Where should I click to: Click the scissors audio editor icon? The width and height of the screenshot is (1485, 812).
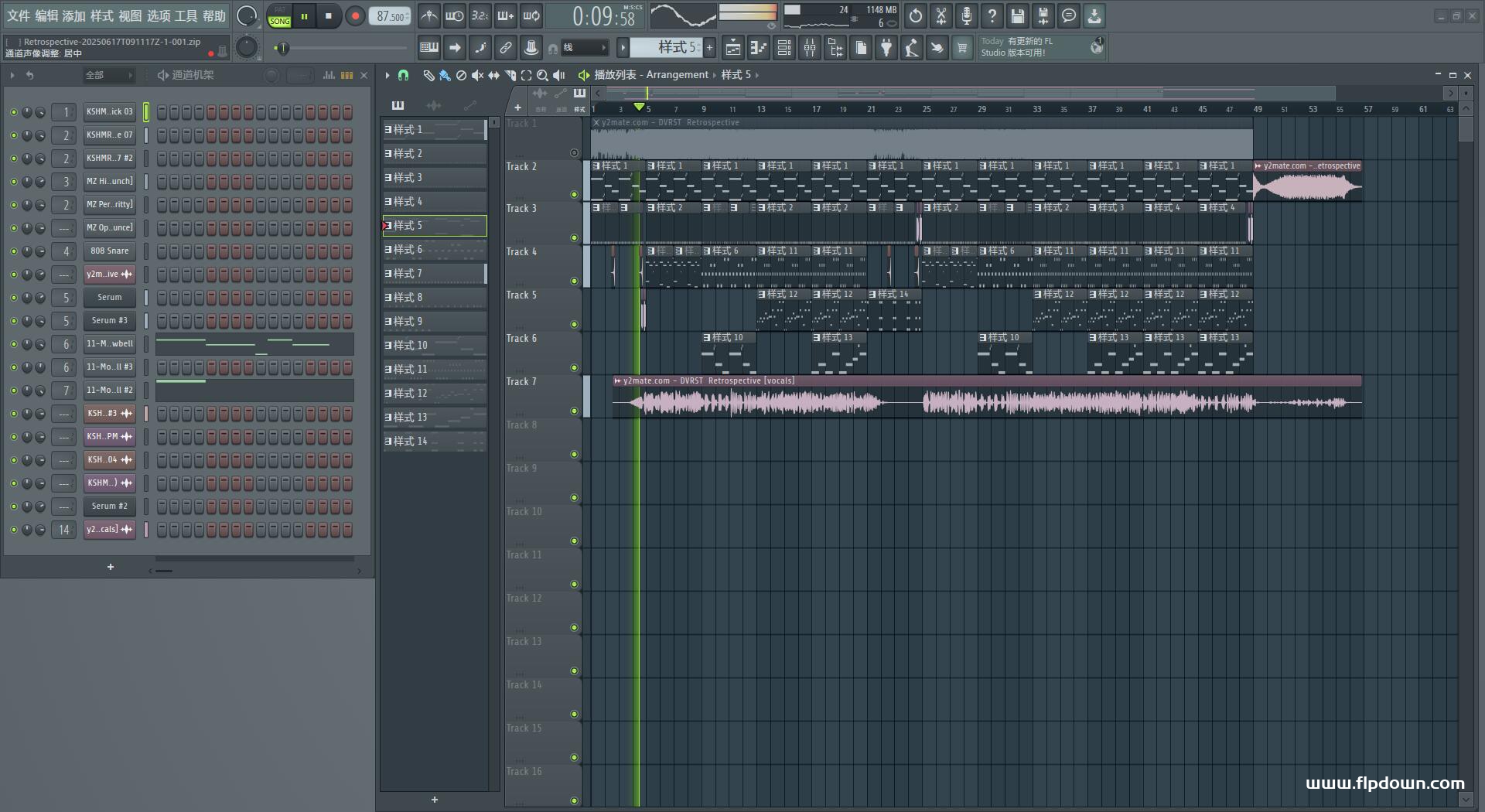point(941,15)
